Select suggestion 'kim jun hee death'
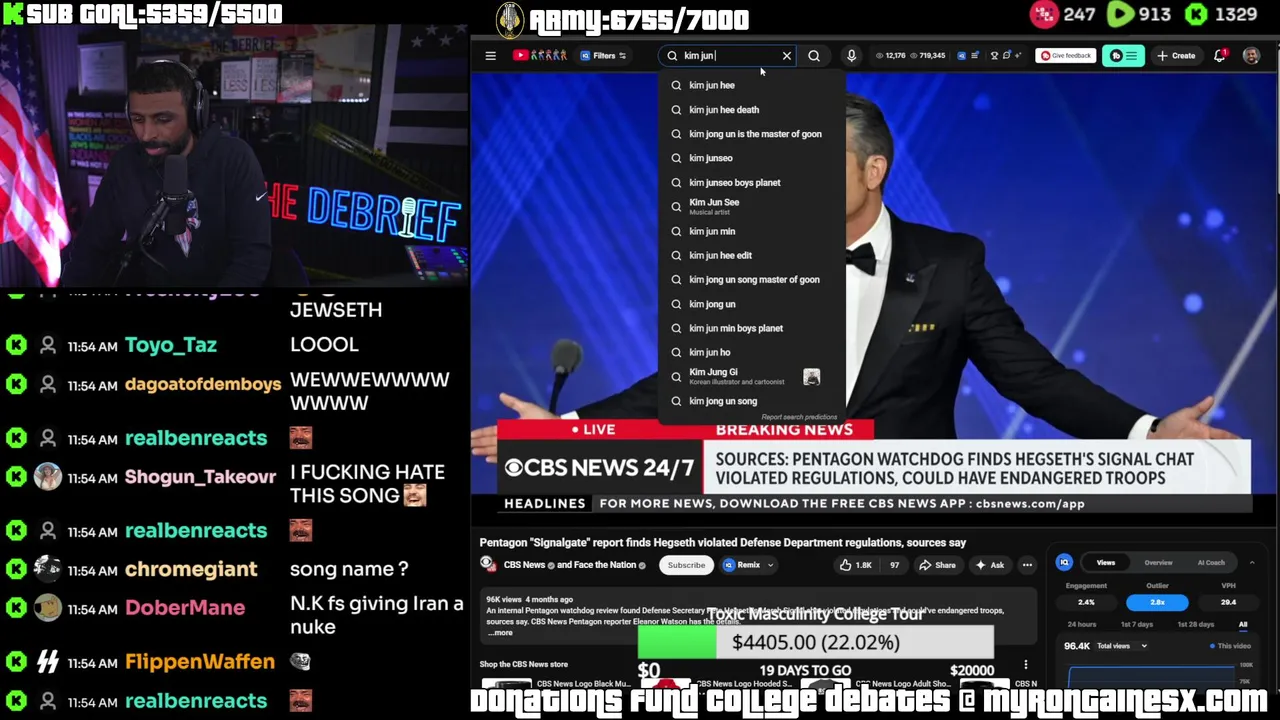The width and height of the screenshot is (1280, 720). click(x=752, y=110)
